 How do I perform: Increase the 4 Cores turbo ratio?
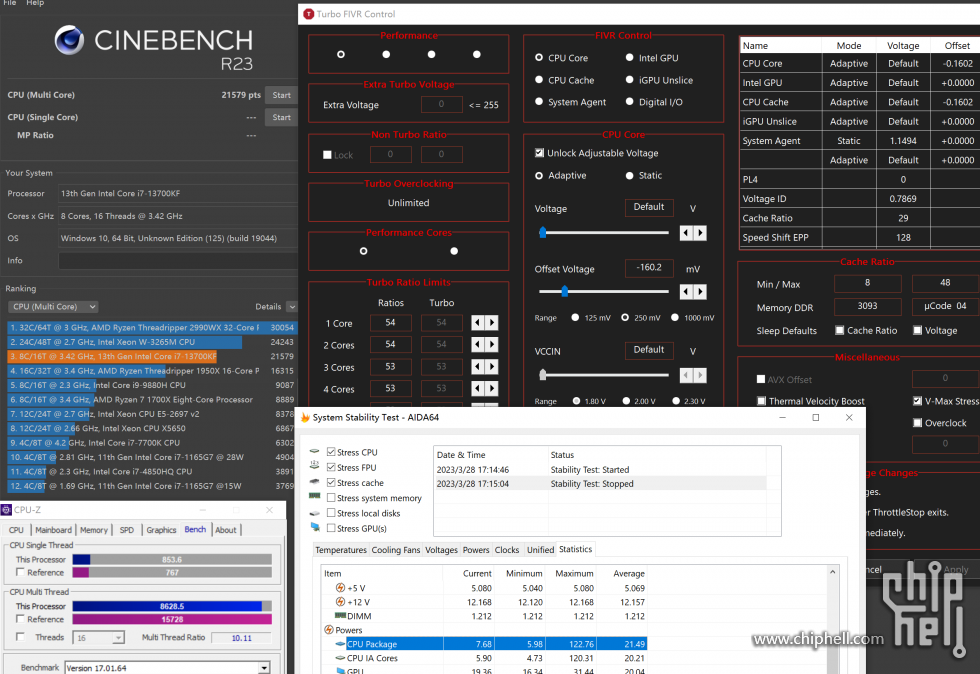[492, 389]
